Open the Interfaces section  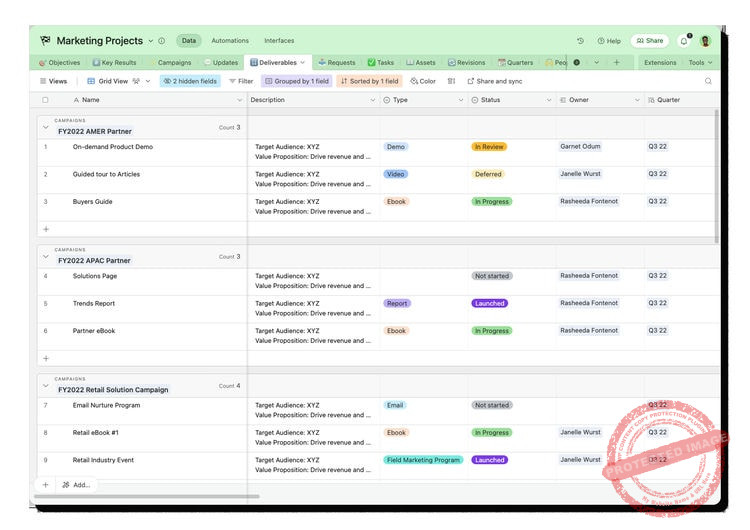click(x=279, y=41)
